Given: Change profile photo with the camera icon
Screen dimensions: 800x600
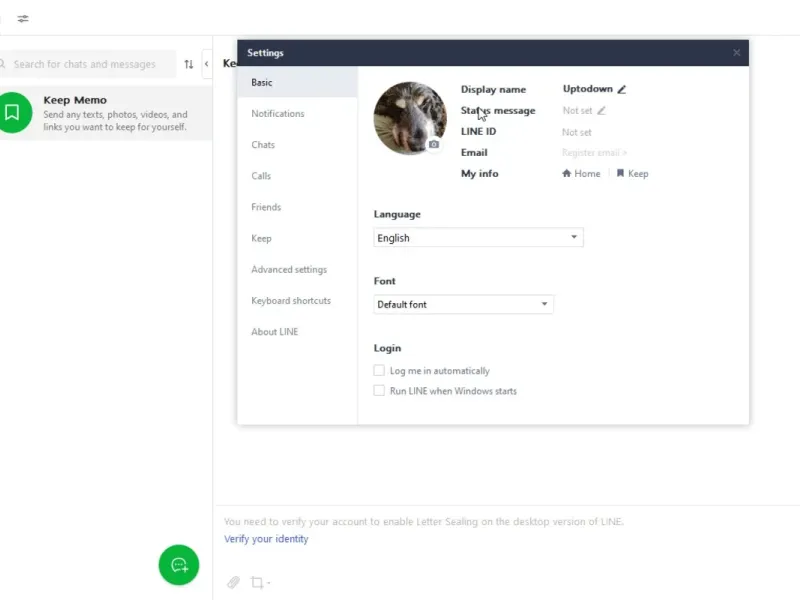Looking at the screenshot, I should 434,144.
